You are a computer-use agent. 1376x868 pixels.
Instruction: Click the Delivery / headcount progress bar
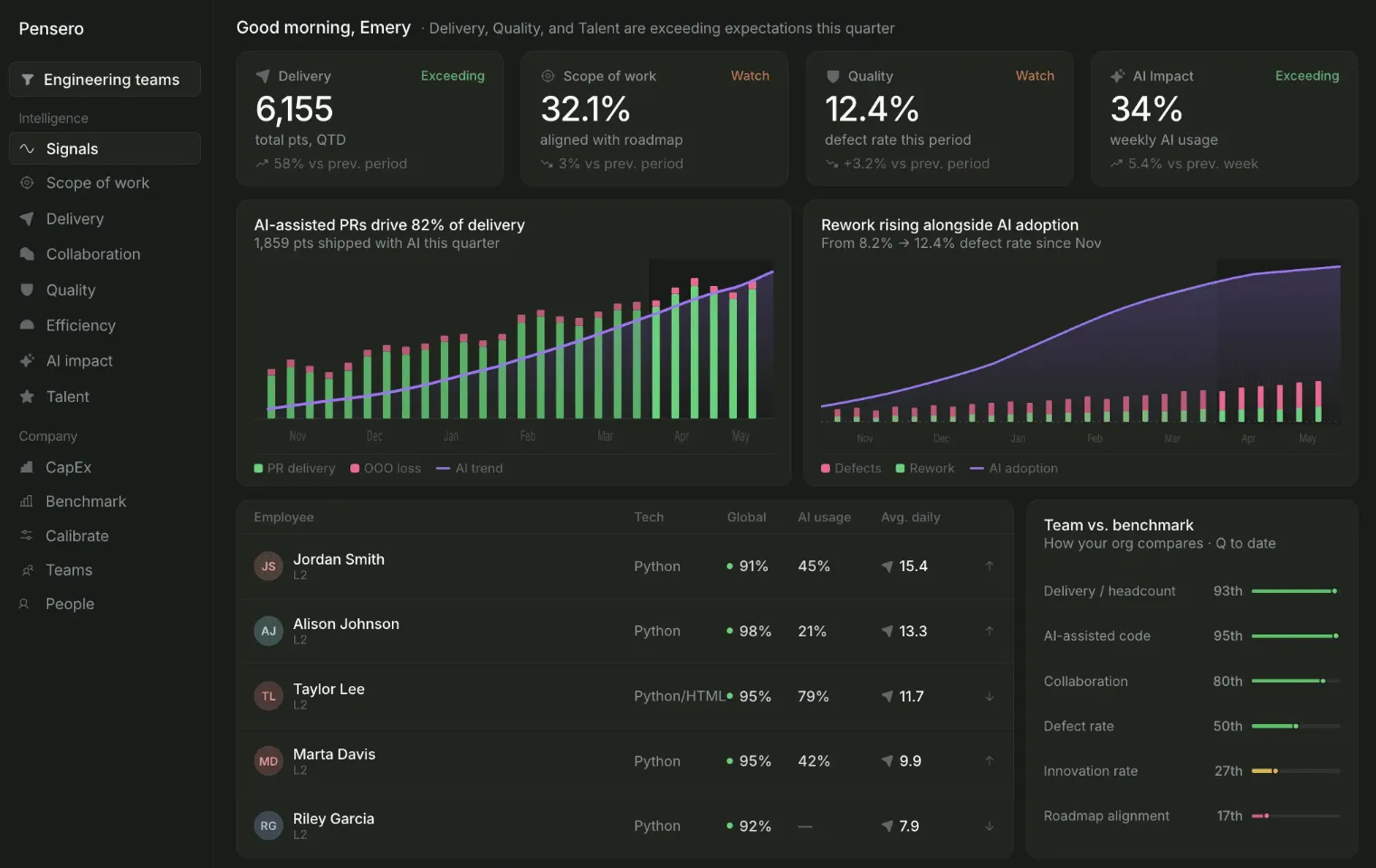pyautogui.click(x=1295, y=591)
